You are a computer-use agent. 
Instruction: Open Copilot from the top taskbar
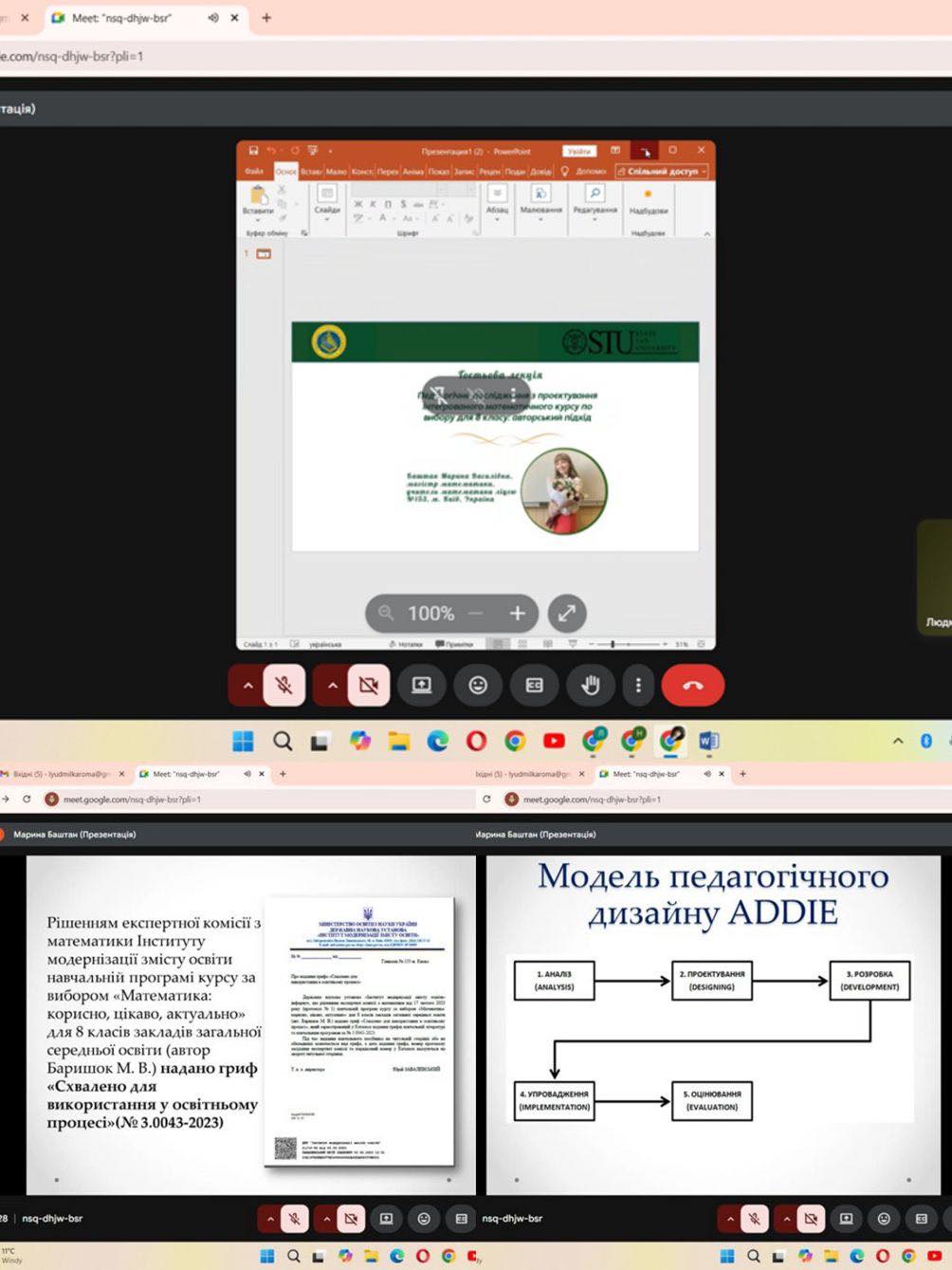coord(360,741)
